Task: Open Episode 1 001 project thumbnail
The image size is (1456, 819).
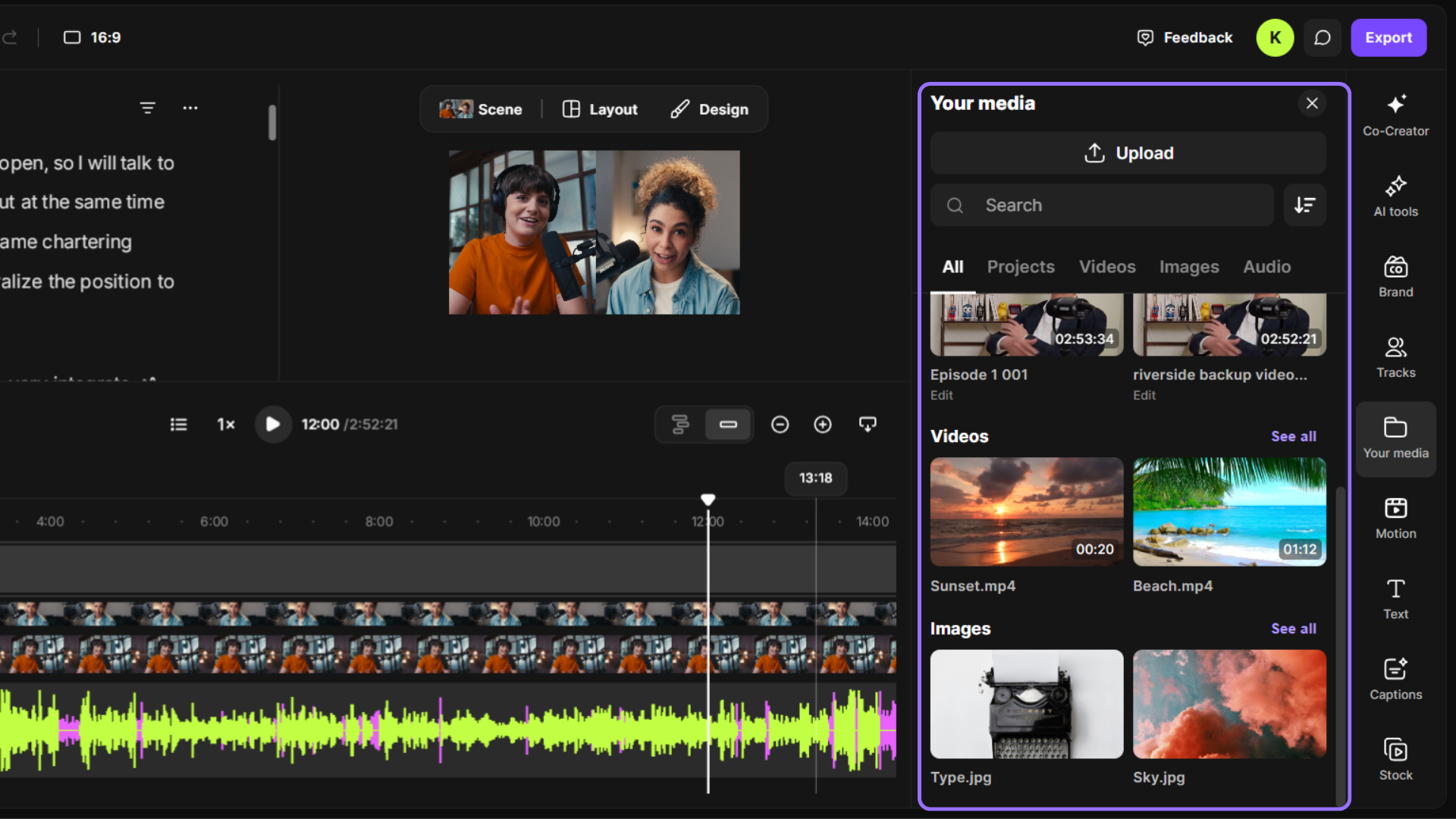Action: (x=1027, y=325)
